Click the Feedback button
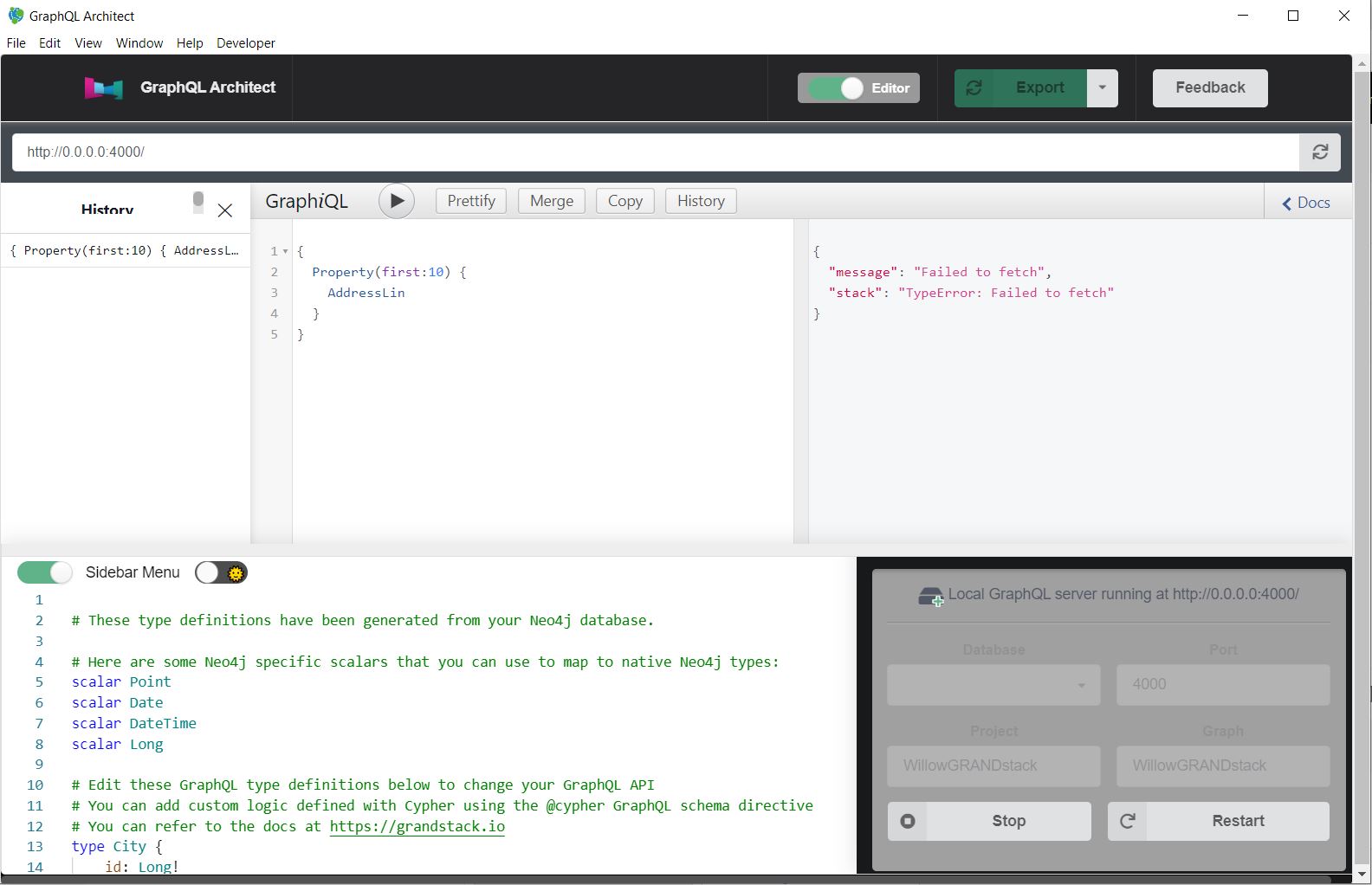 tap(1210, 88)
